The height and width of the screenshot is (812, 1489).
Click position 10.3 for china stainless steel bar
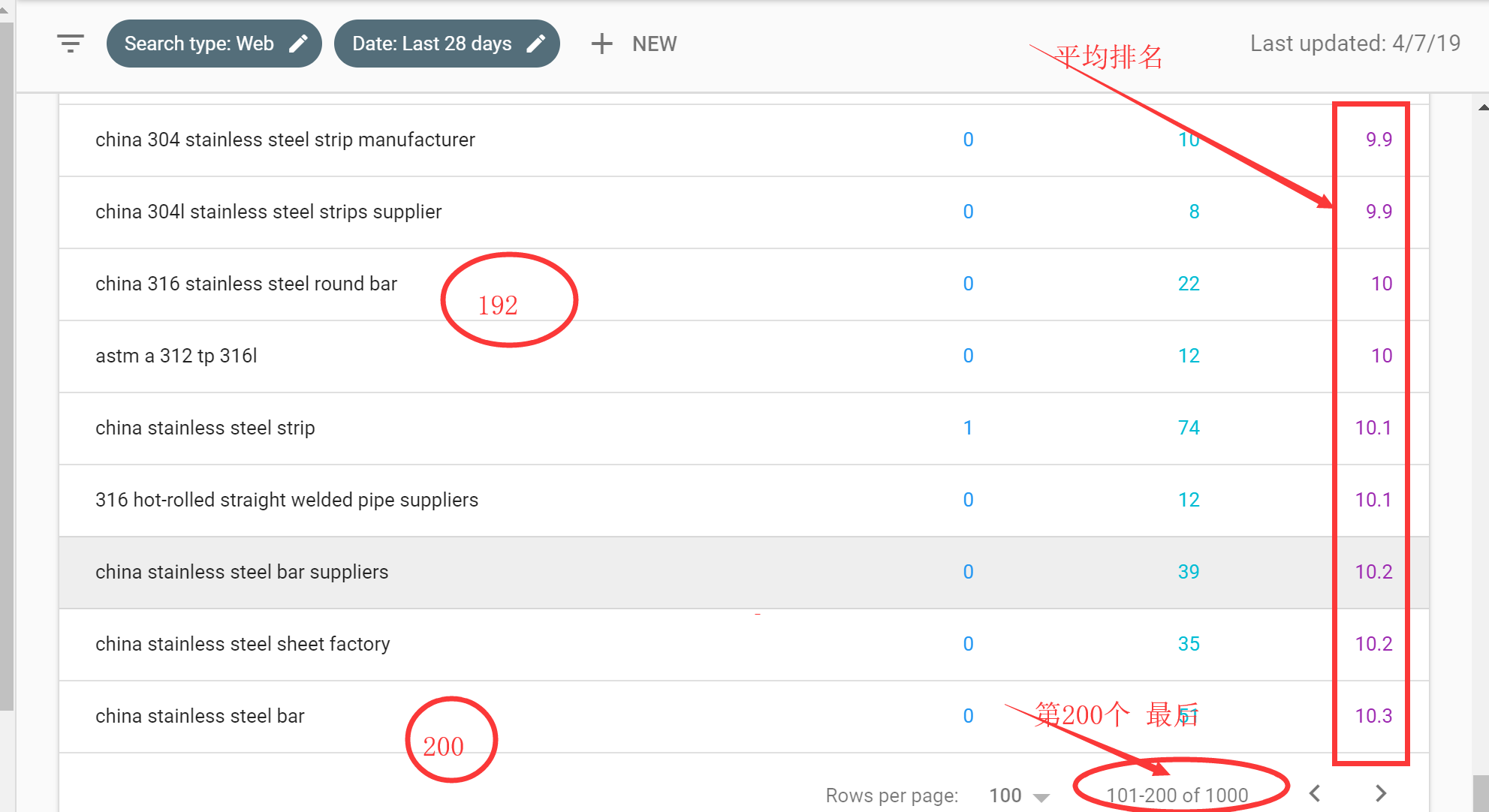1373,716
